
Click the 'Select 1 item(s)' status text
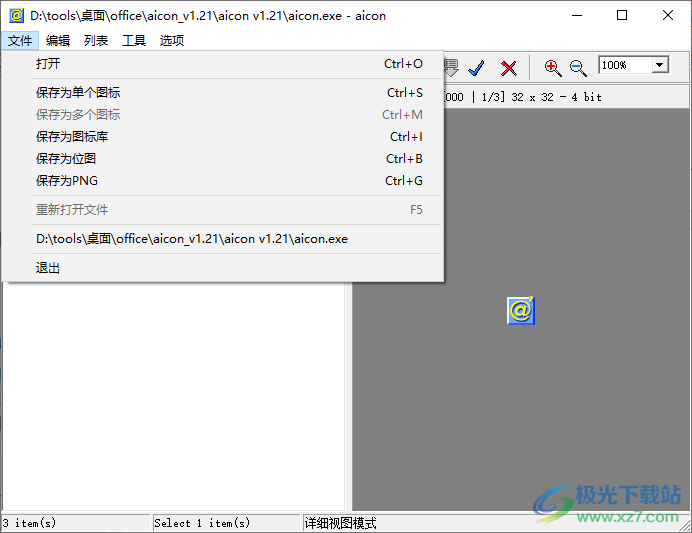point(202,523)
